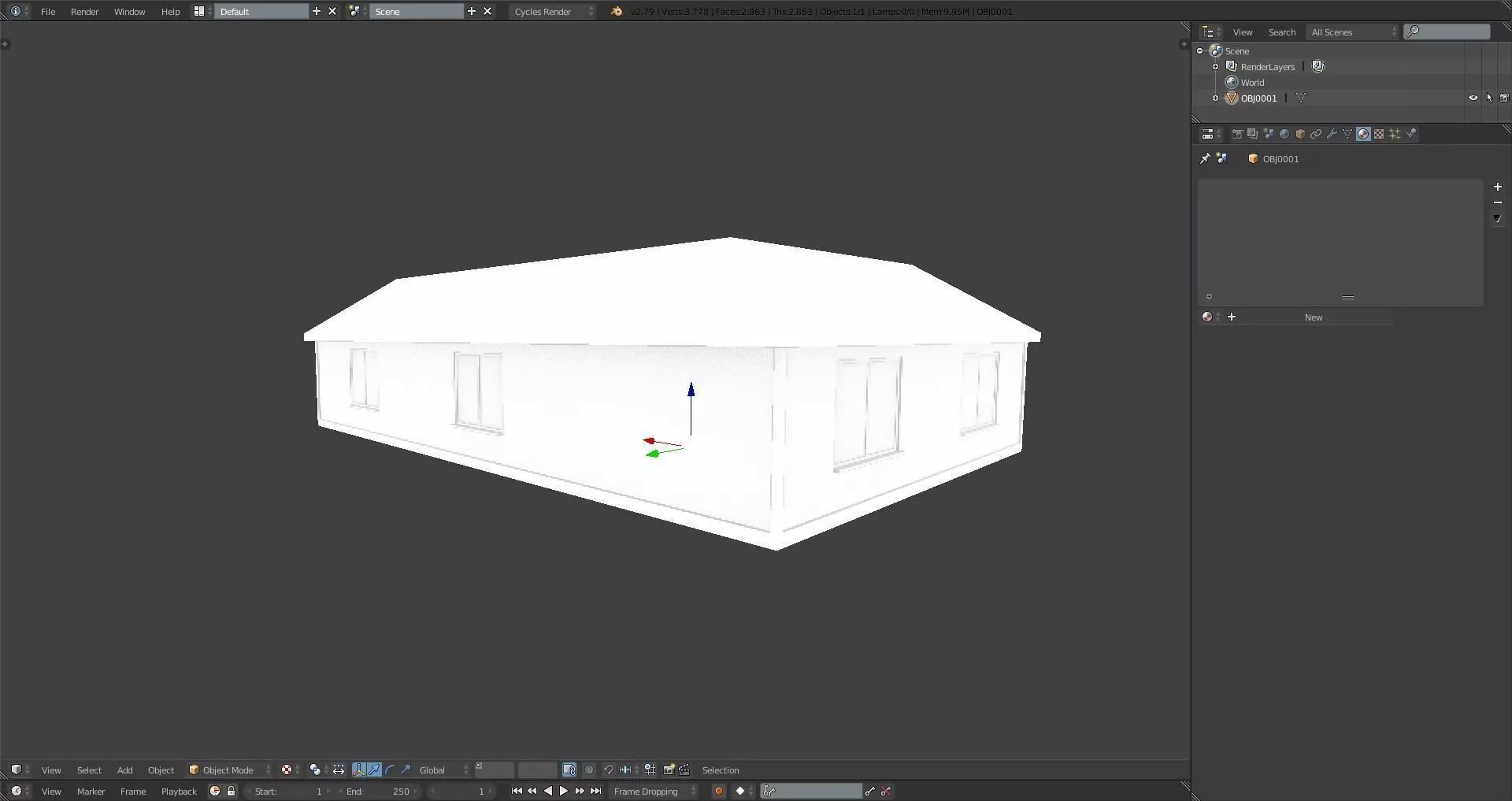The width and height of the screenshot is (1512, 801).
Task: Click the Constraints chain-link tab icon
Action: (x=1316, y=134)
